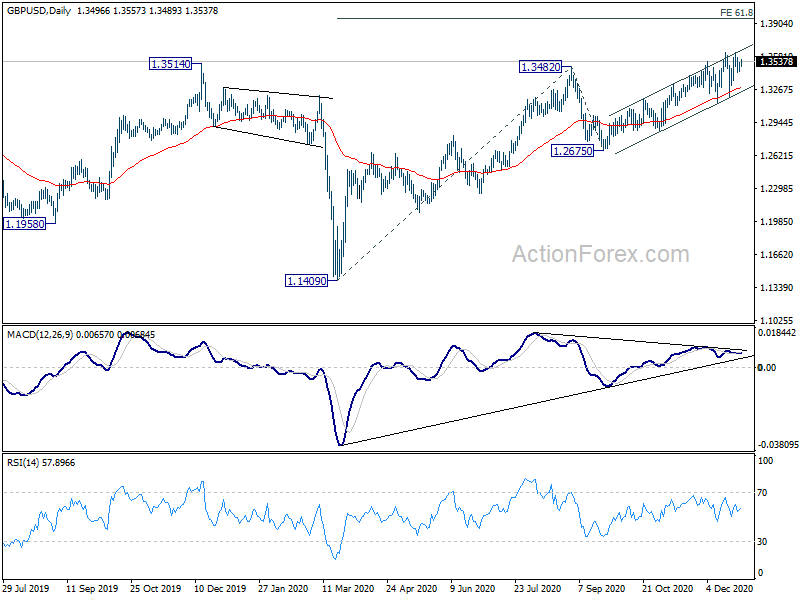
Task: Click the 1.22985 price axis value
Action: pyautogui.click(x=777, y=189)
